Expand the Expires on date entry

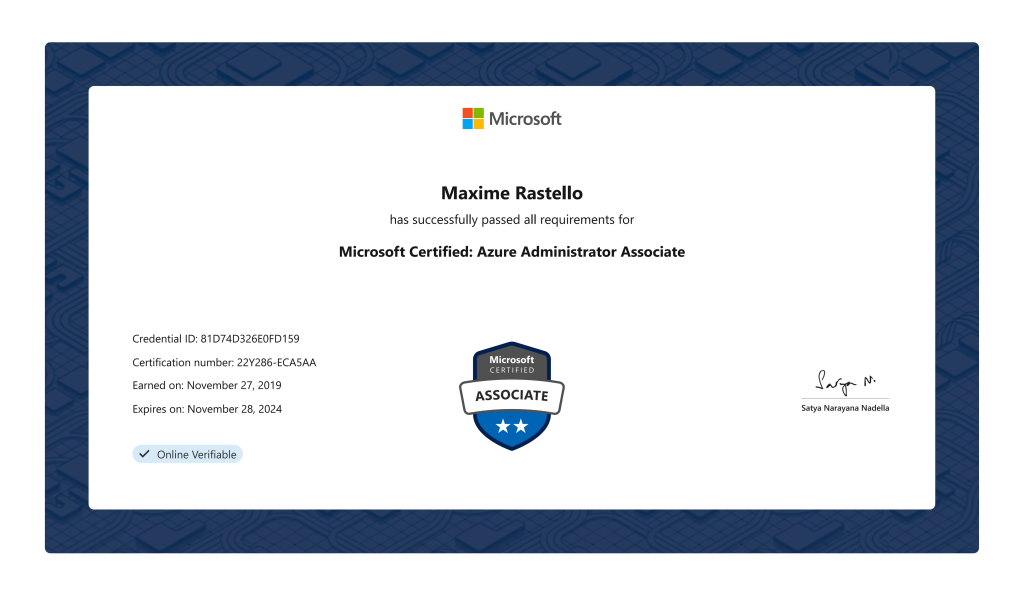click(206, 408)
